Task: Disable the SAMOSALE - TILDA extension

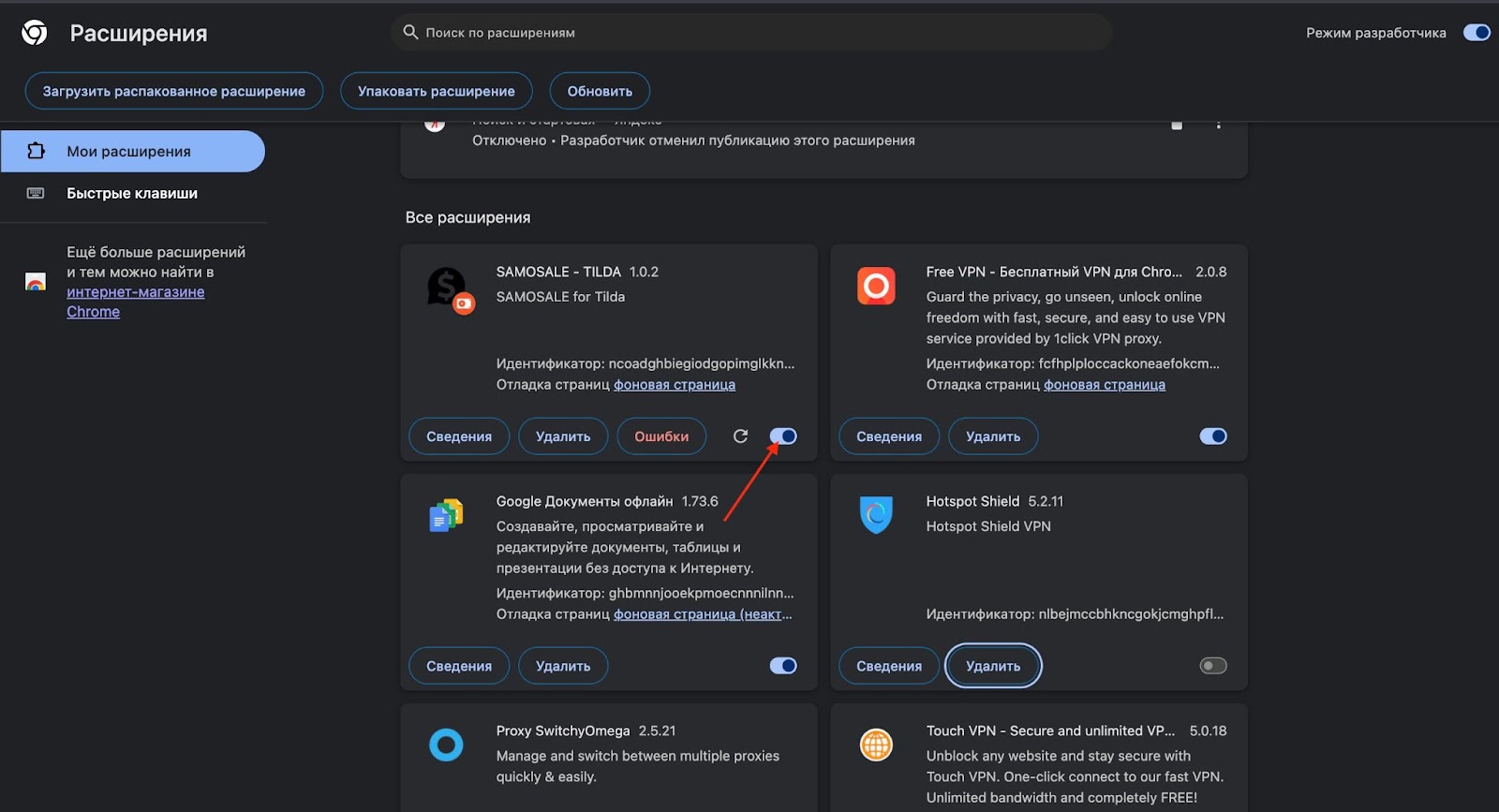Action: (x=783, y=436)
